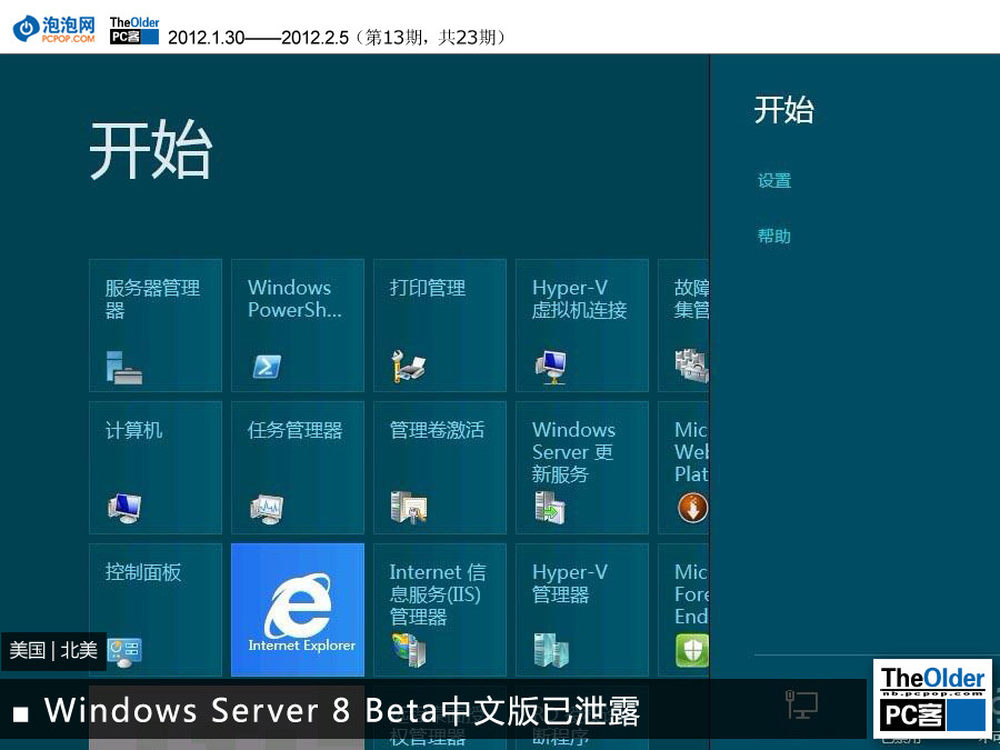The height and width of the screenshot is (750, 1000).
Task: Click the network icon in the bottom panel
Action: click(x=802, y=704)
